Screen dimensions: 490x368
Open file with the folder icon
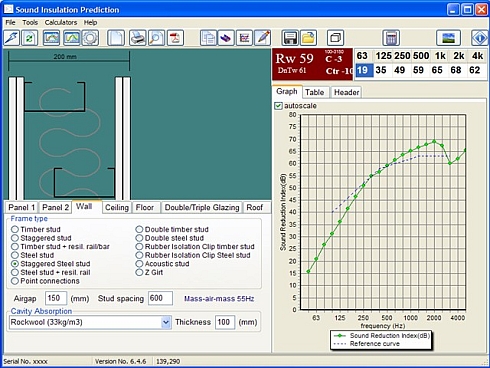tap(308, 38)
